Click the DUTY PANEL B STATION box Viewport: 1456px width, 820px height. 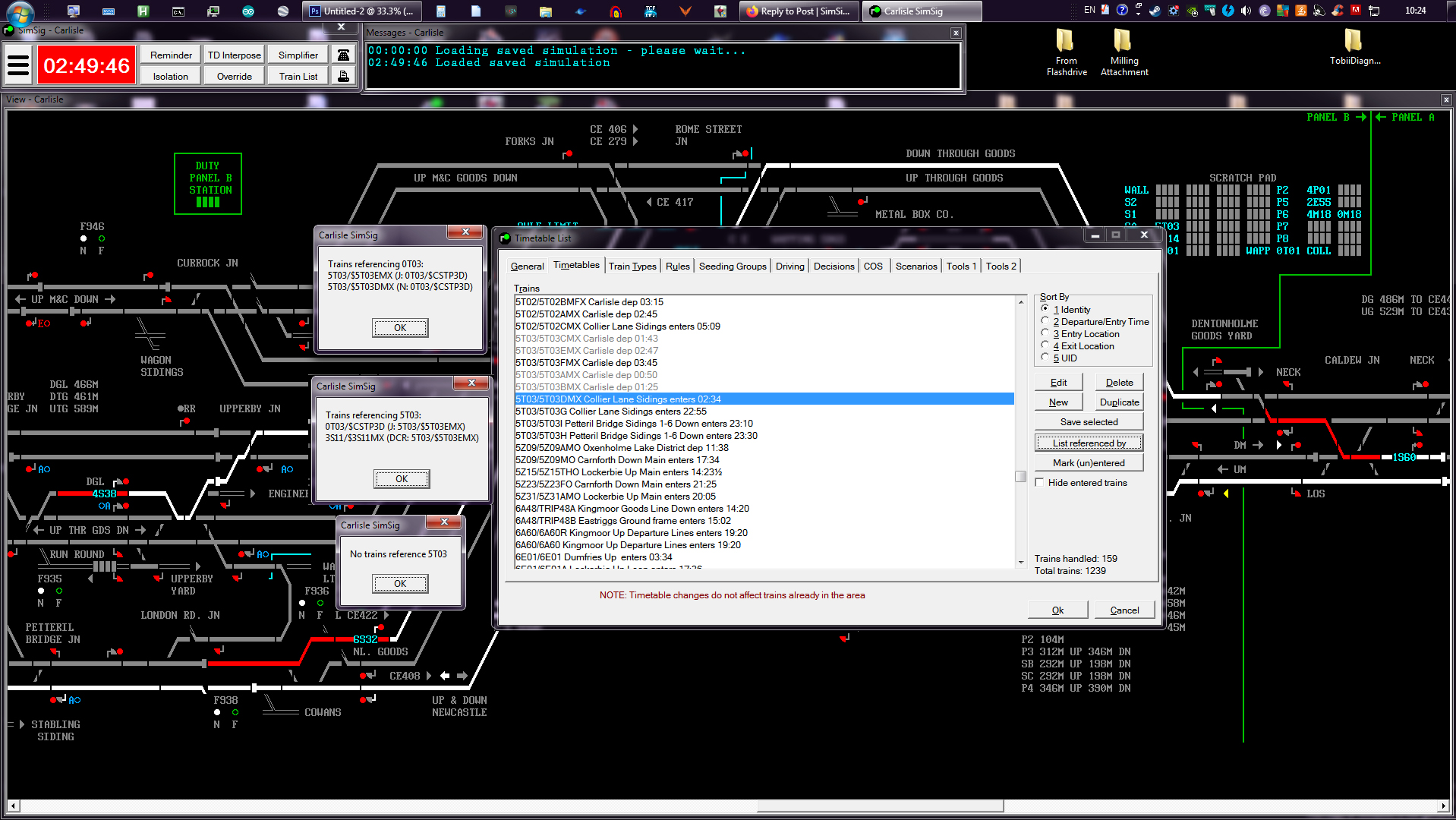coord(208,184)
